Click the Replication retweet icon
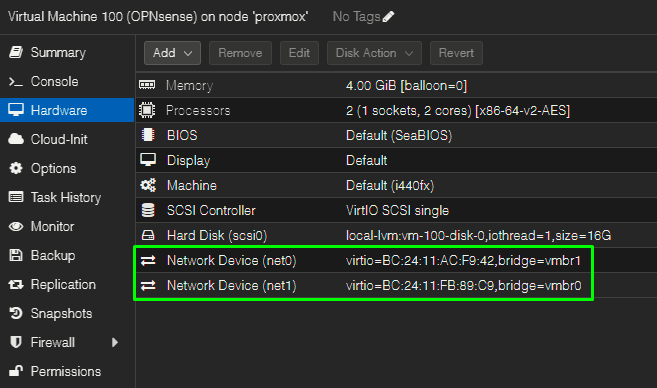The height and width of the screenshot is (388, 657). click(16, 285)
